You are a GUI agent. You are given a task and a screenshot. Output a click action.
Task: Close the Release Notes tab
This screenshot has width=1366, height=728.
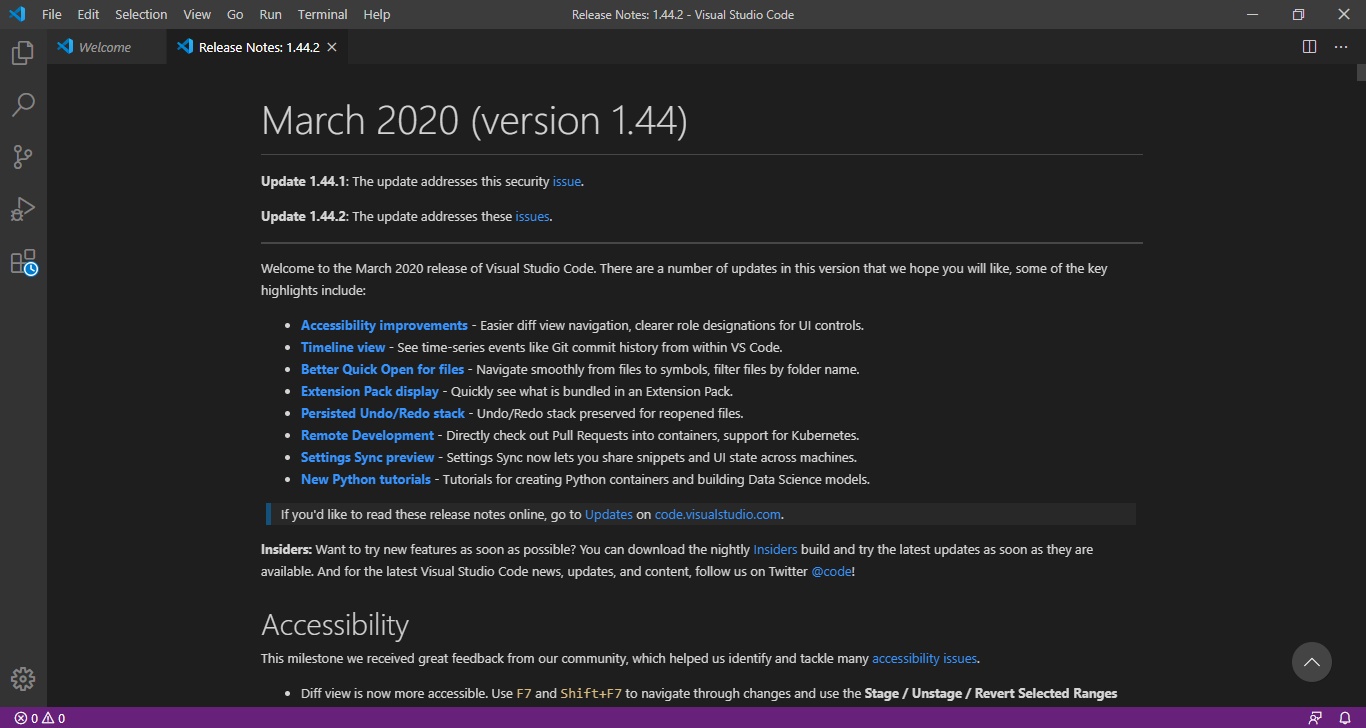click(332, 47)
